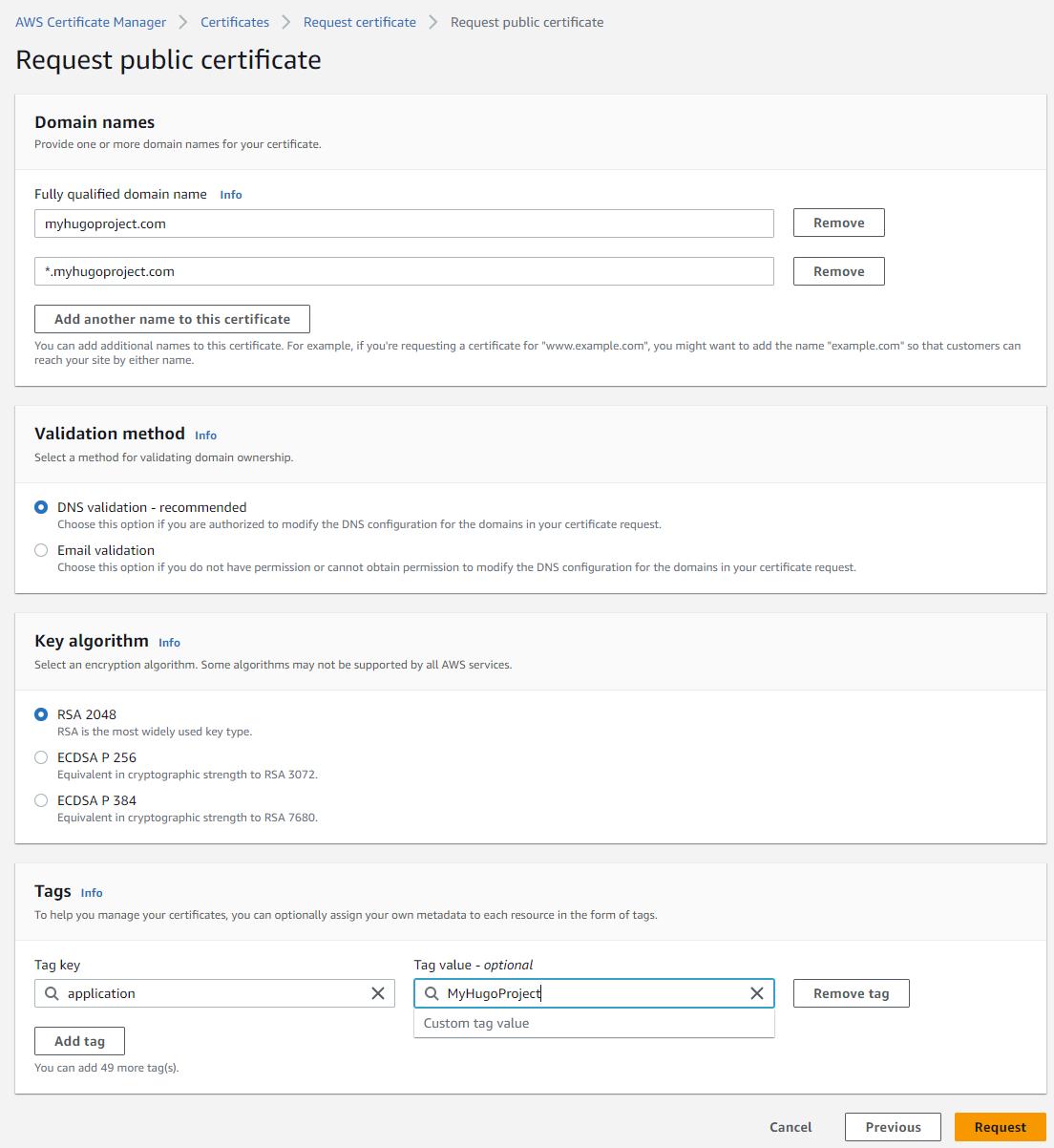
Task: Clear the Tag key field with X icon
Action: tap(378, 993)
